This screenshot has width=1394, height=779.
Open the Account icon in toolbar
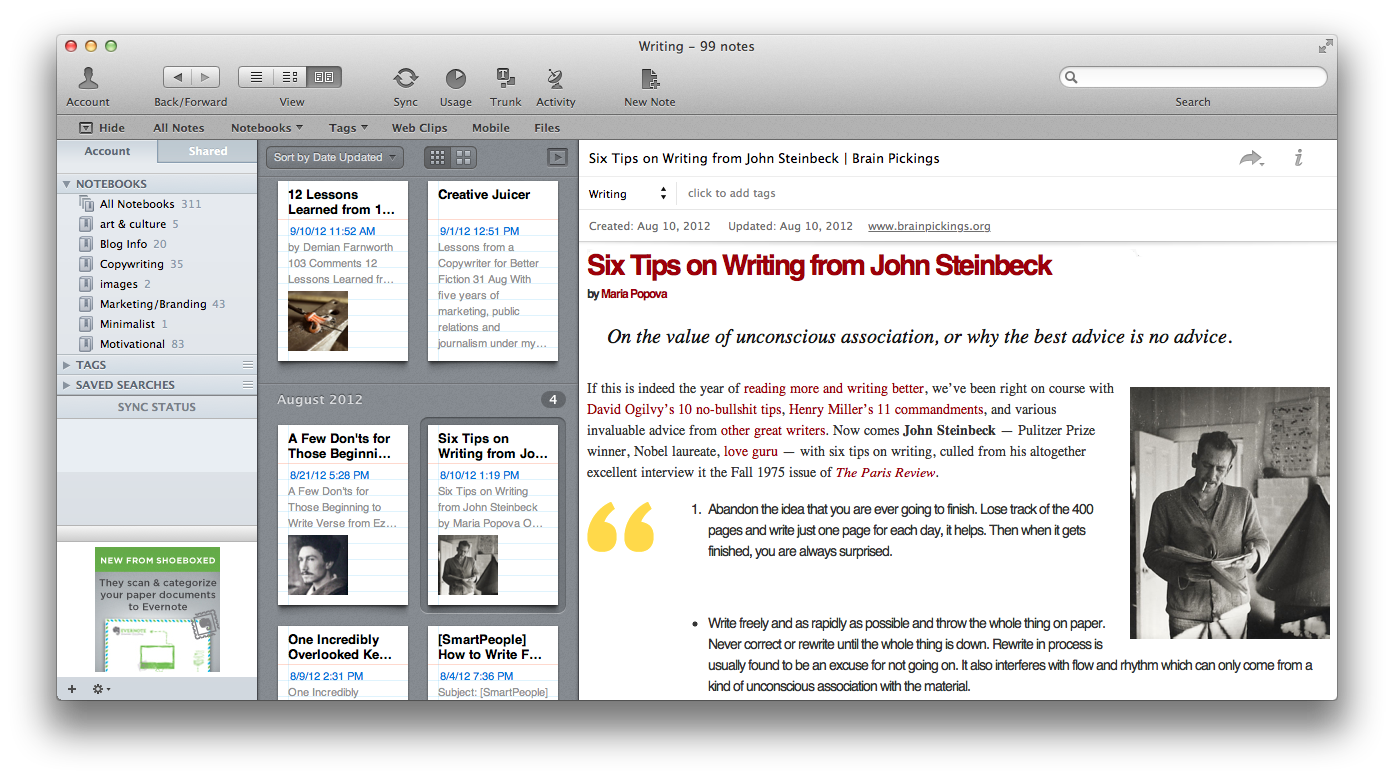pos(88,79)
